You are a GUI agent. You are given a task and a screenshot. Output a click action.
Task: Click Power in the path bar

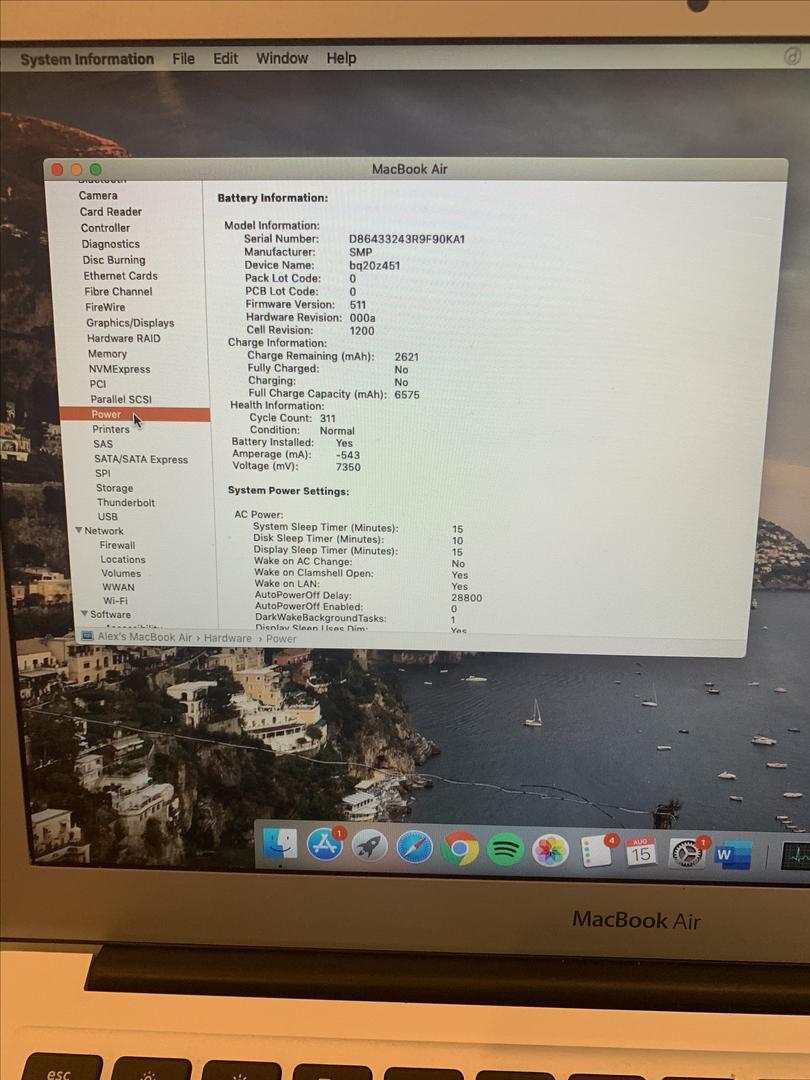coord(281,638)
